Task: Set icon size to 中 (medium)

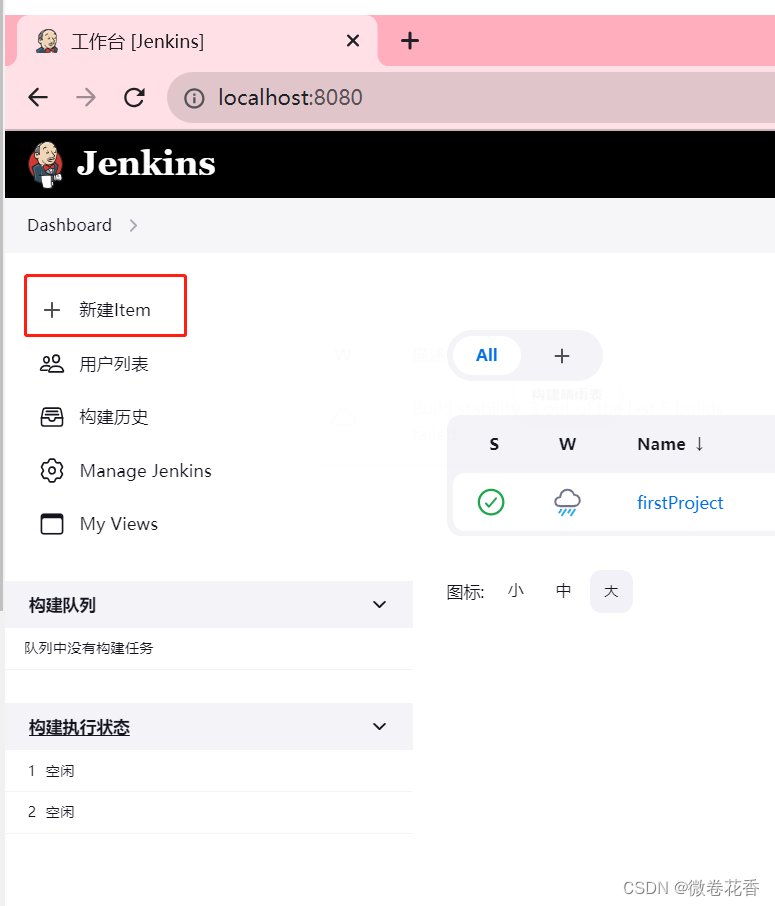Action: 563,591
